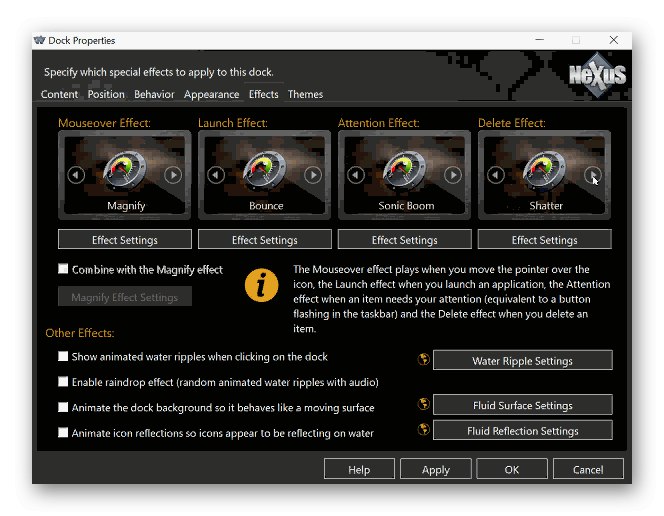Open Fluid Surface Settings
The image size is (664, 516).
[523, 405]
